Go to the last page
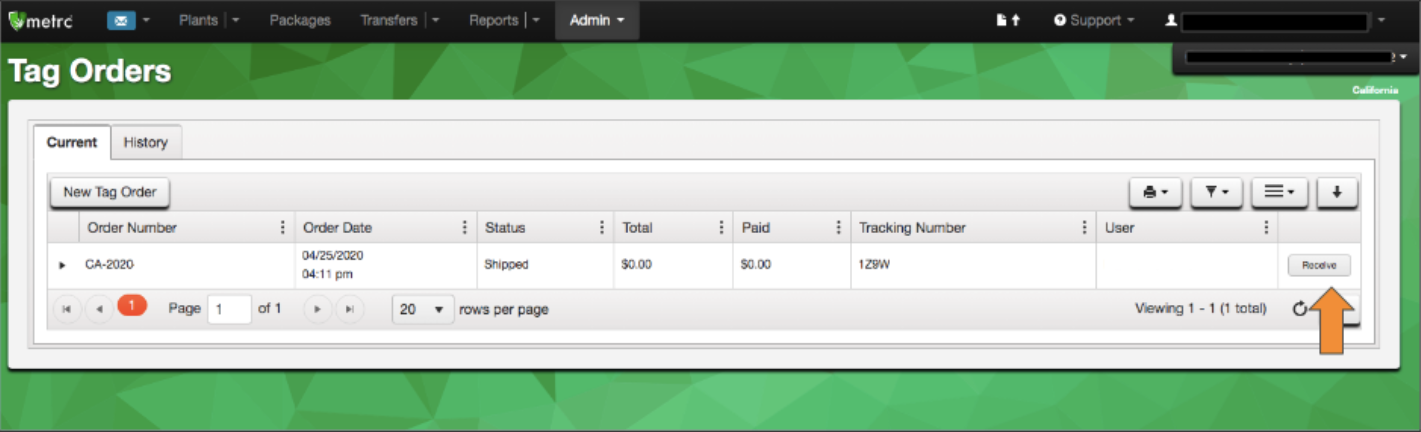Screen dimensions: 1421x432 349,309
